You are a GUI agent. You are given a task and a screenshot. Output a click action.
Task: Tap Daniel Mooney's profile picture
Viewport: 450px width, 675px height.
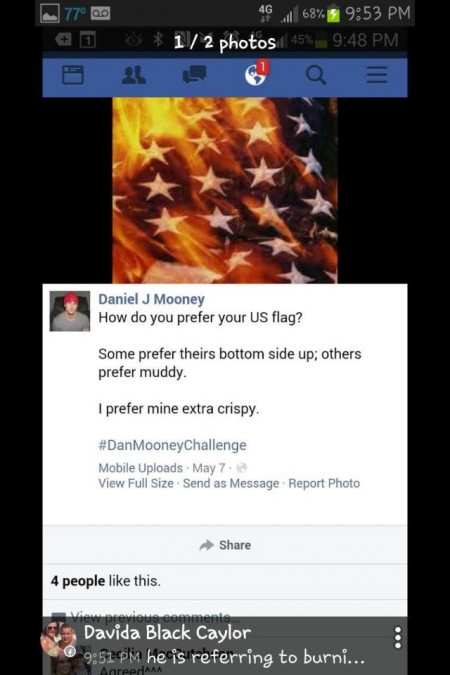[x=70, y=311]
